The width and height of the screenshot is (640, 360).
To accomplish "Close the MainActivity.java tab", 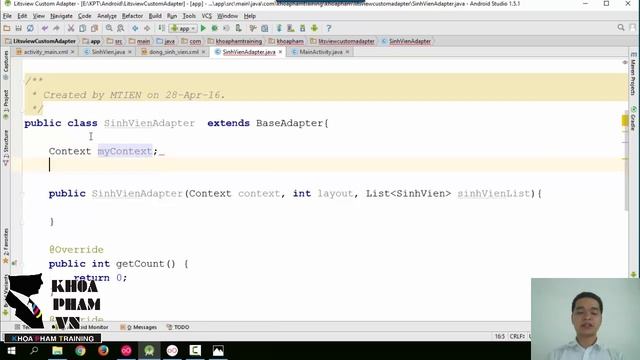I will (347, 52).
